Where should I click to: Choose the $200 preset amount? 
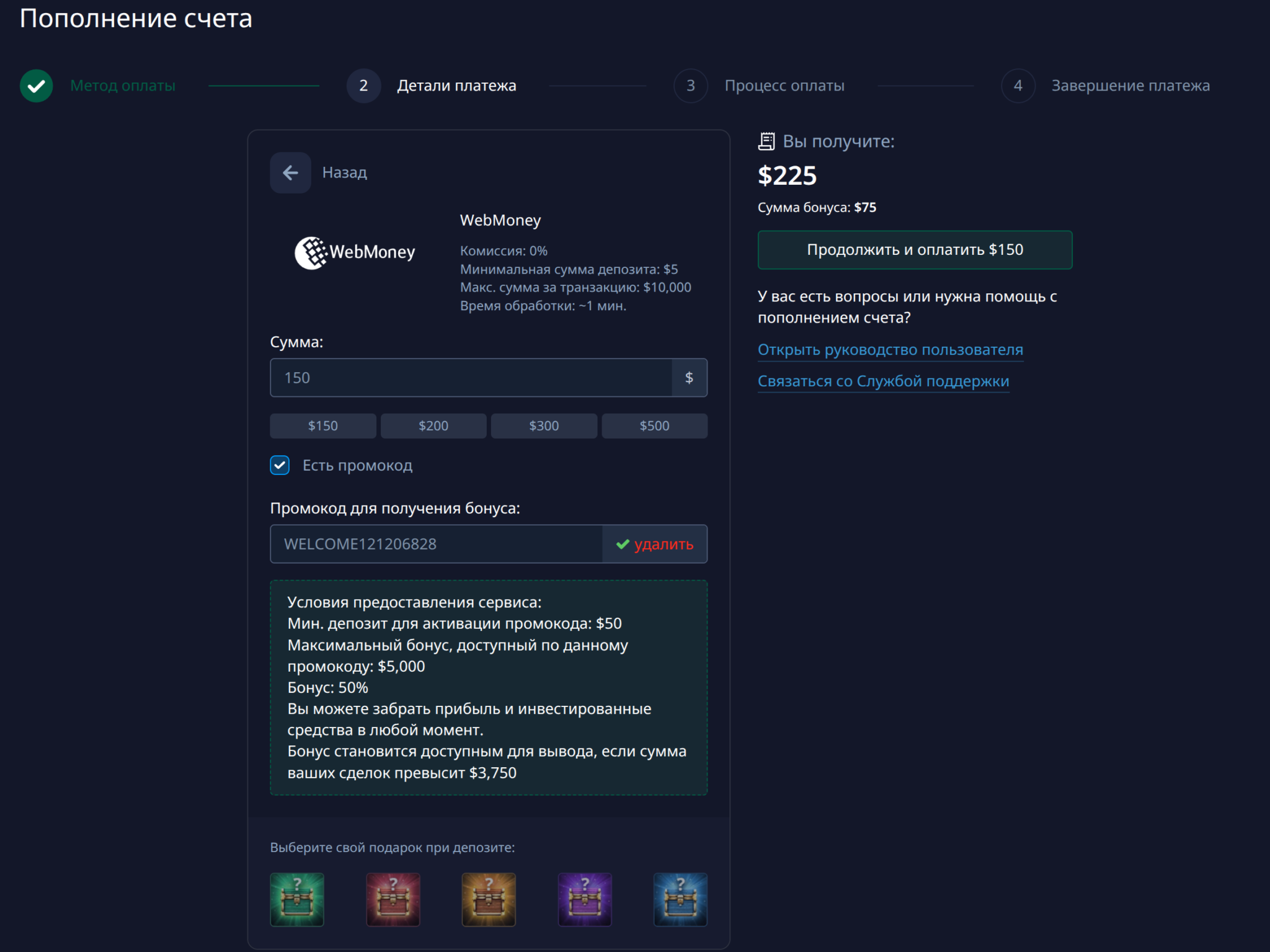[433, 426]
